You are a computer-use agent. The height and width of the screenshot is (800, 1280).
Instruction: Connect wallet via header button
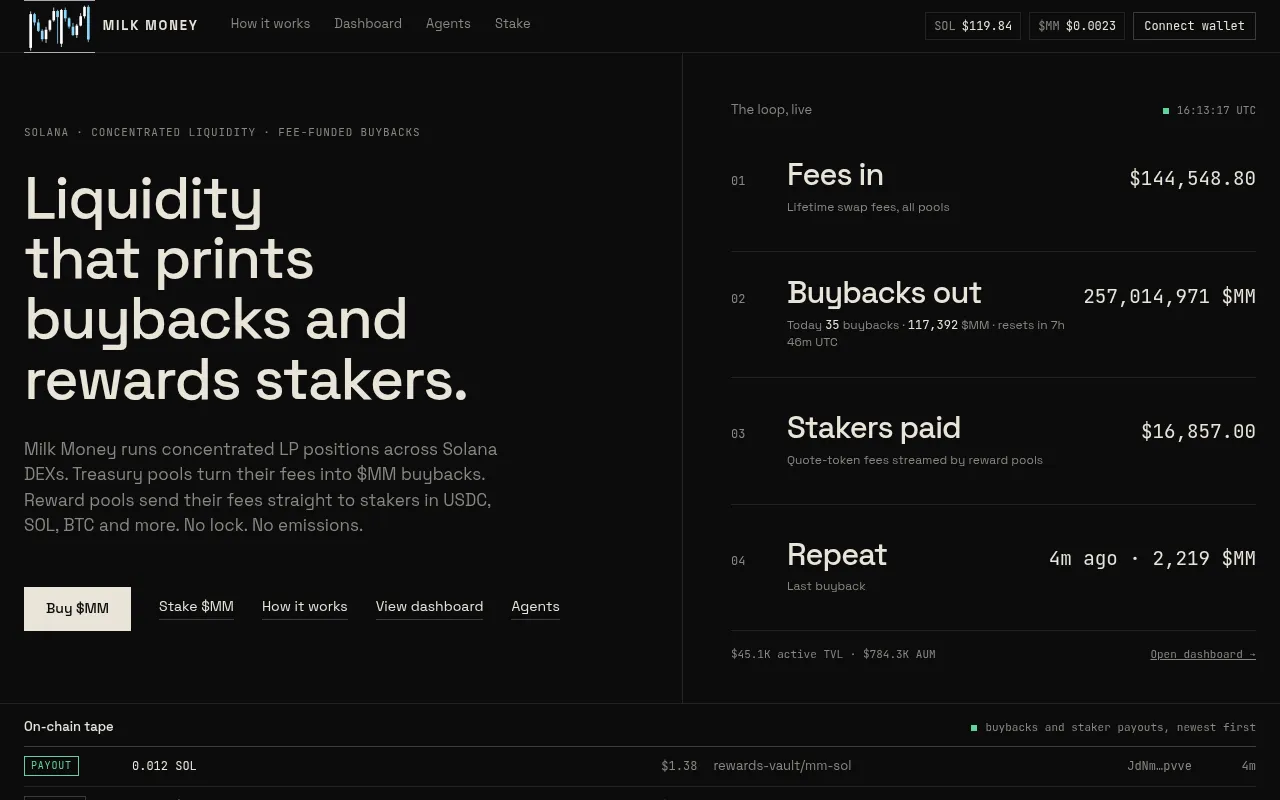pos(1194,26)
